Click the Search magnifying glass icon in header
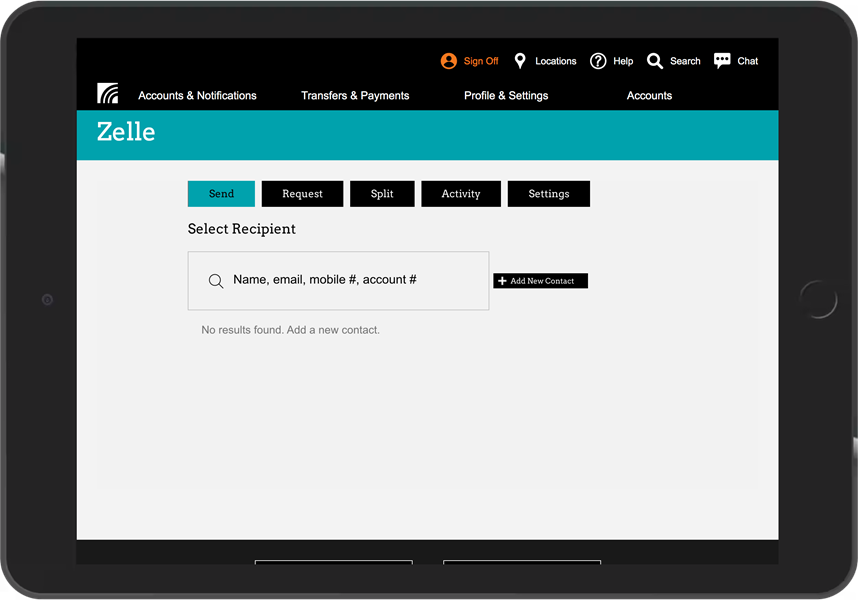This screenshot has height=600, width=858. pos(654,61)
